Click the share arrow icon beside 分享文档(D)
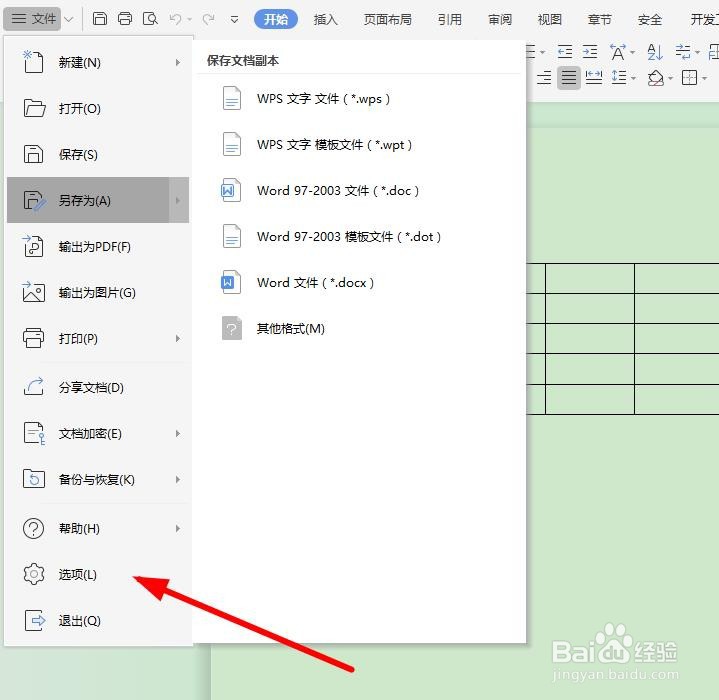 33,386
